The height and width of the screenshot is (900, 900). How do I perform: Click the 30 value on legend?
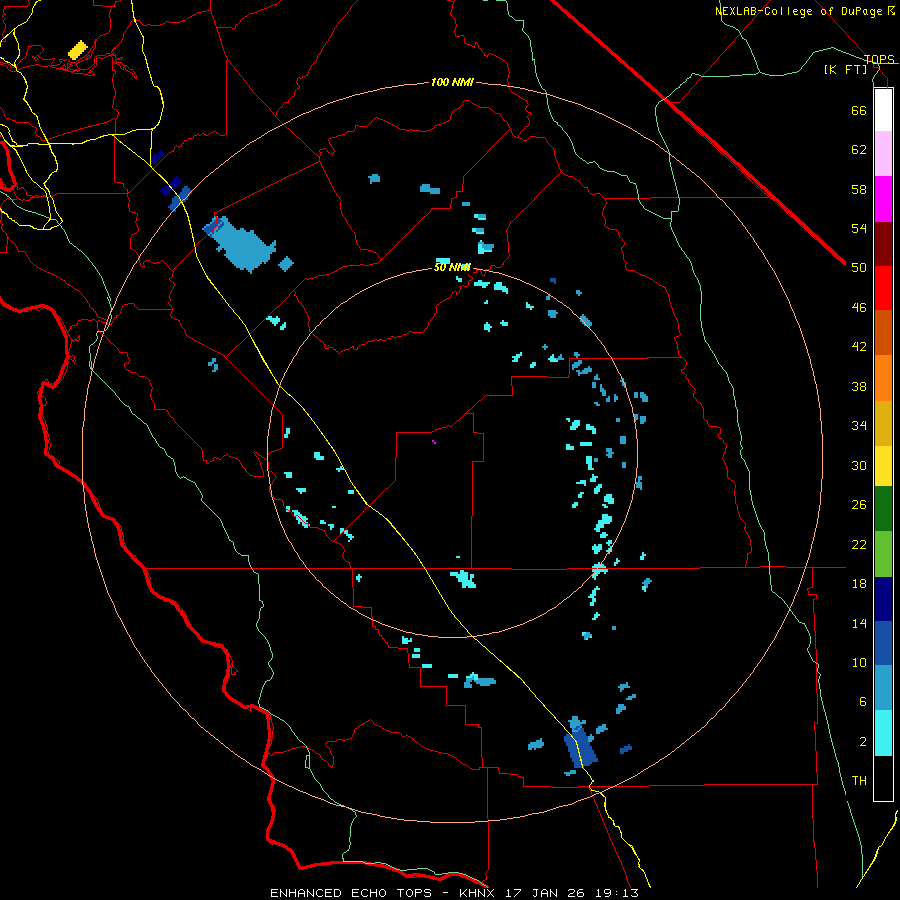coord(859,465)
